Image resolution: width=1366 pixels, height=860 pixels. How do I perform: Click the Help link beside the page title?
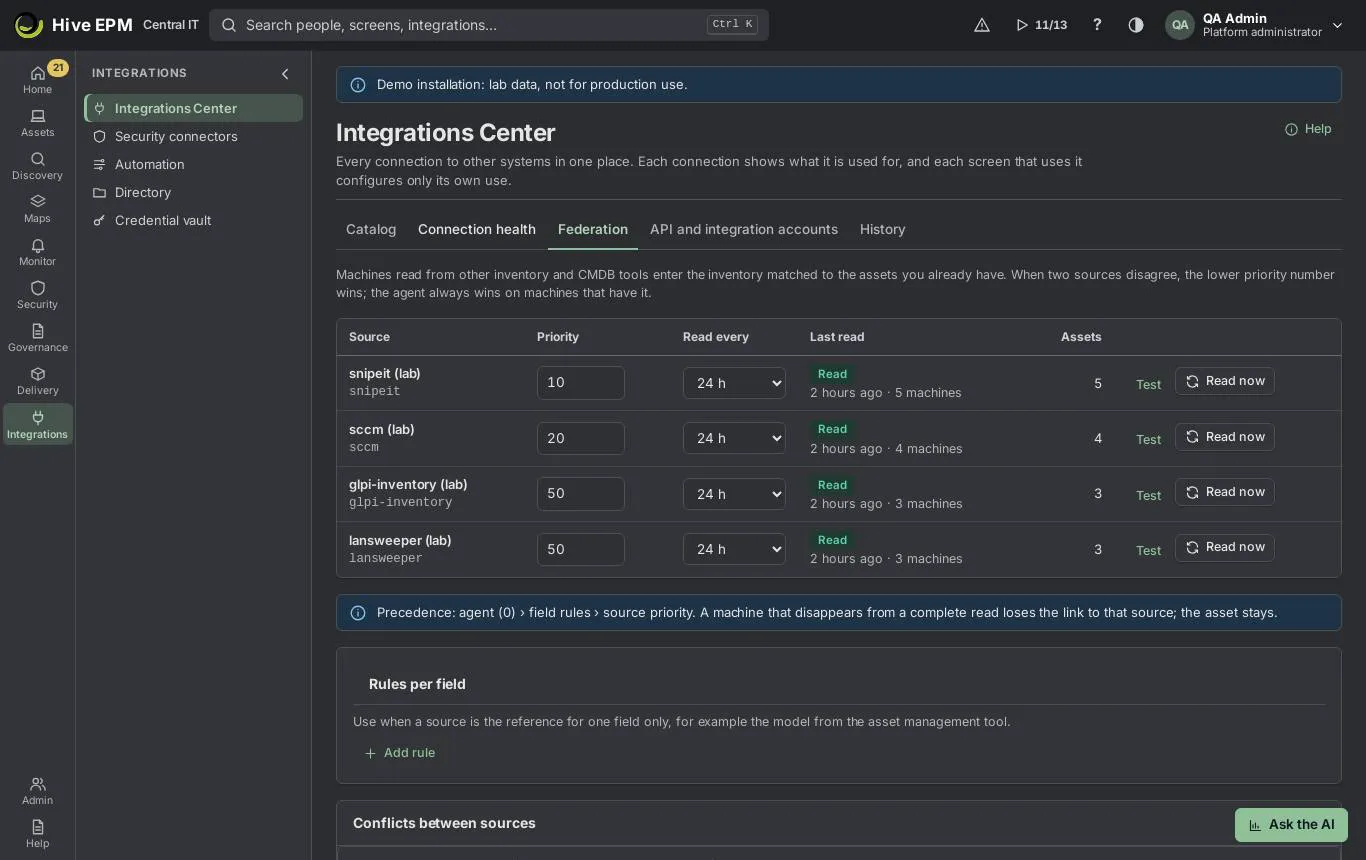[x=1308, y=129]
